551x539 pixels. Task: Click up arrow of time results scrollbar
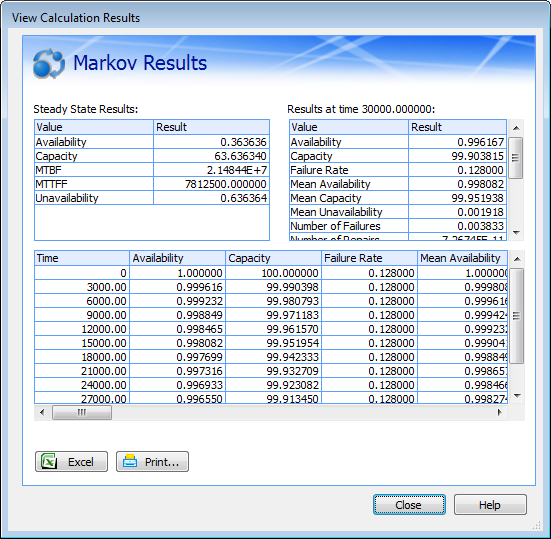tap(516, 128)
